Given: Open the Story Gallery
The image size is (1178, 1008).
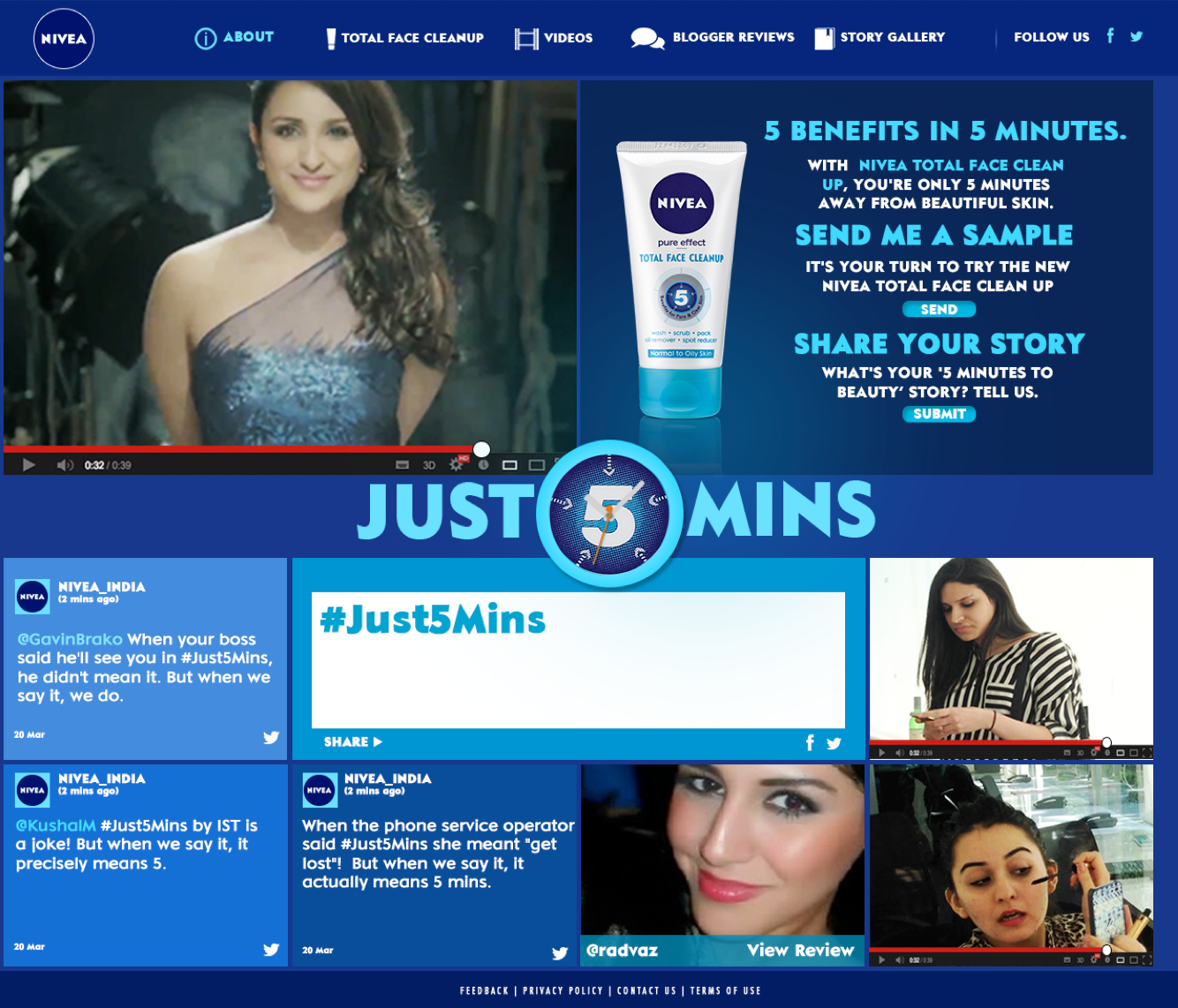Looking at the screenshot, I should tap(880, 38).
